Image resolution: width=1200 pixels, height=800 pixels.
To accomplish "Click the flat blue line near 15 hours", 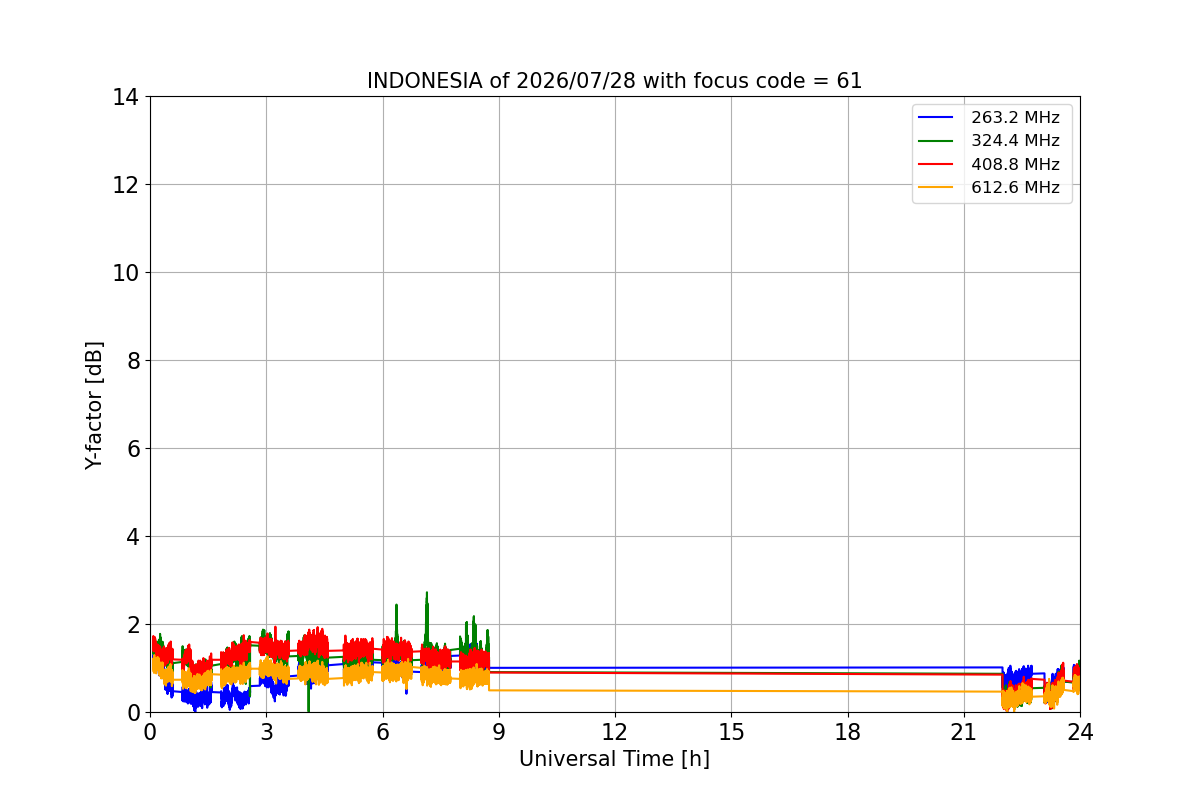I will click(731, 667).
